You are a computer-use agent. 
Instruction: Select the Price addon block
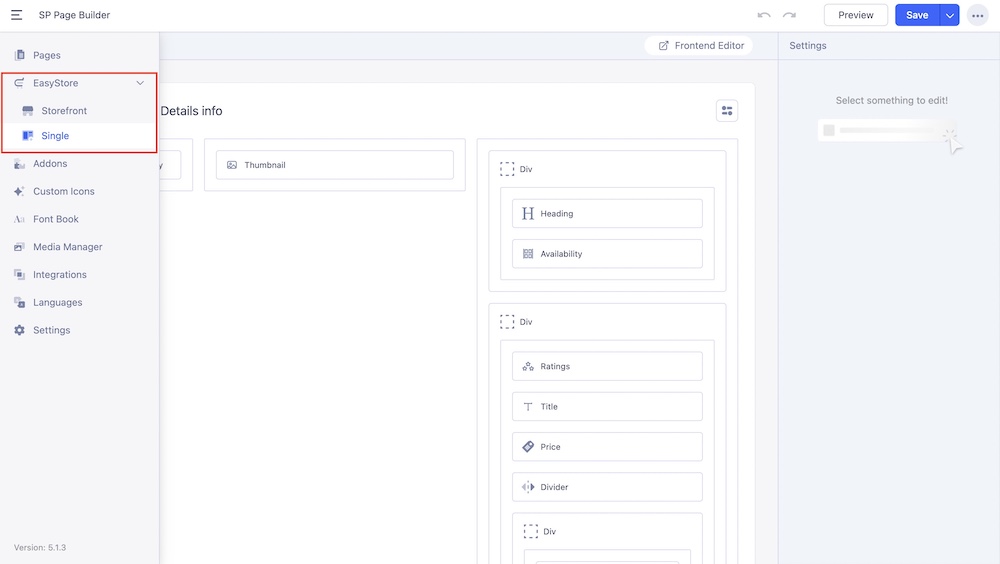607,447
